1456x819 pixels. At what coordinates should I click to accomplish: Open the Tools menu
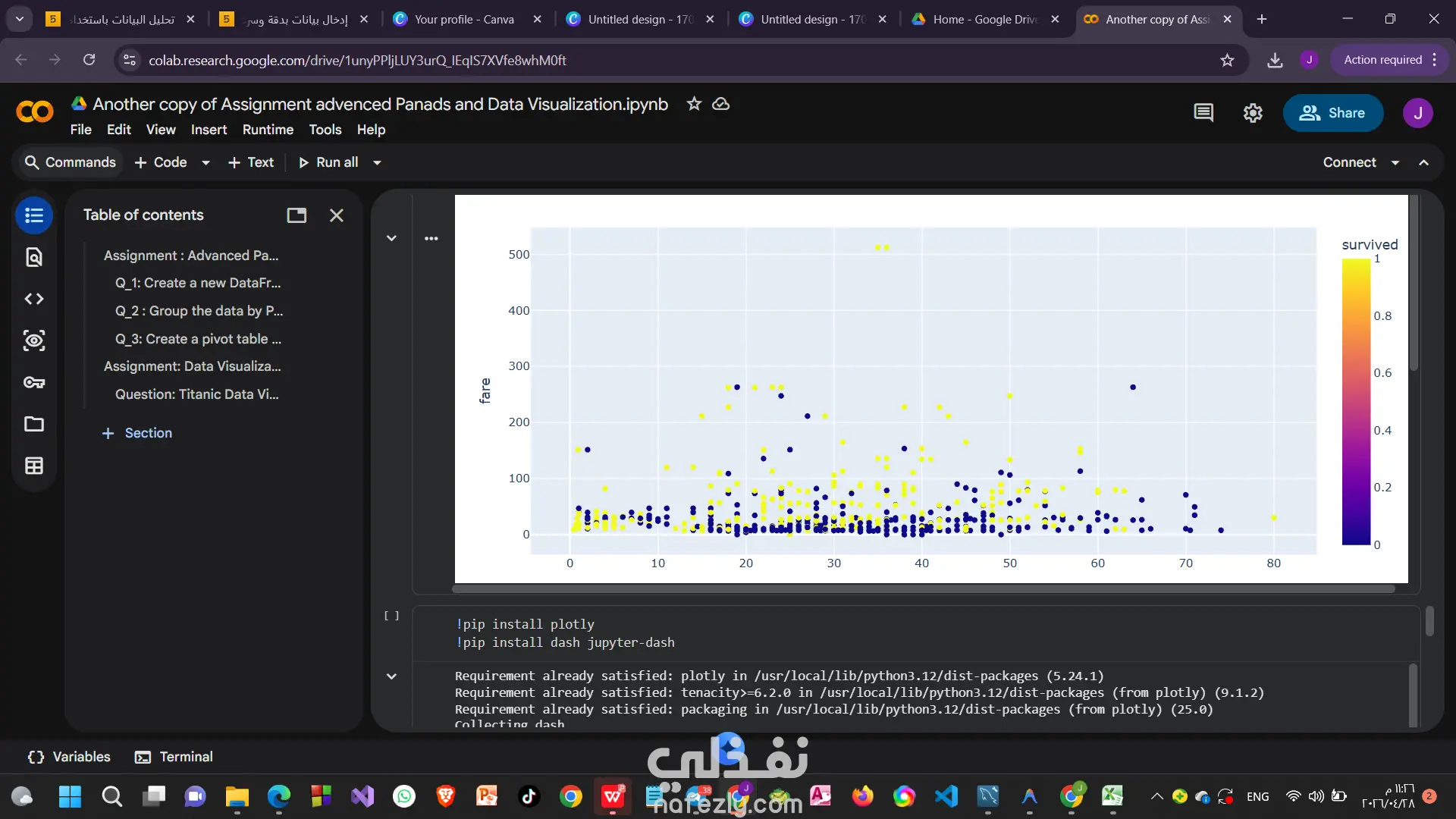pyautogui.click(x=325, y=130)
